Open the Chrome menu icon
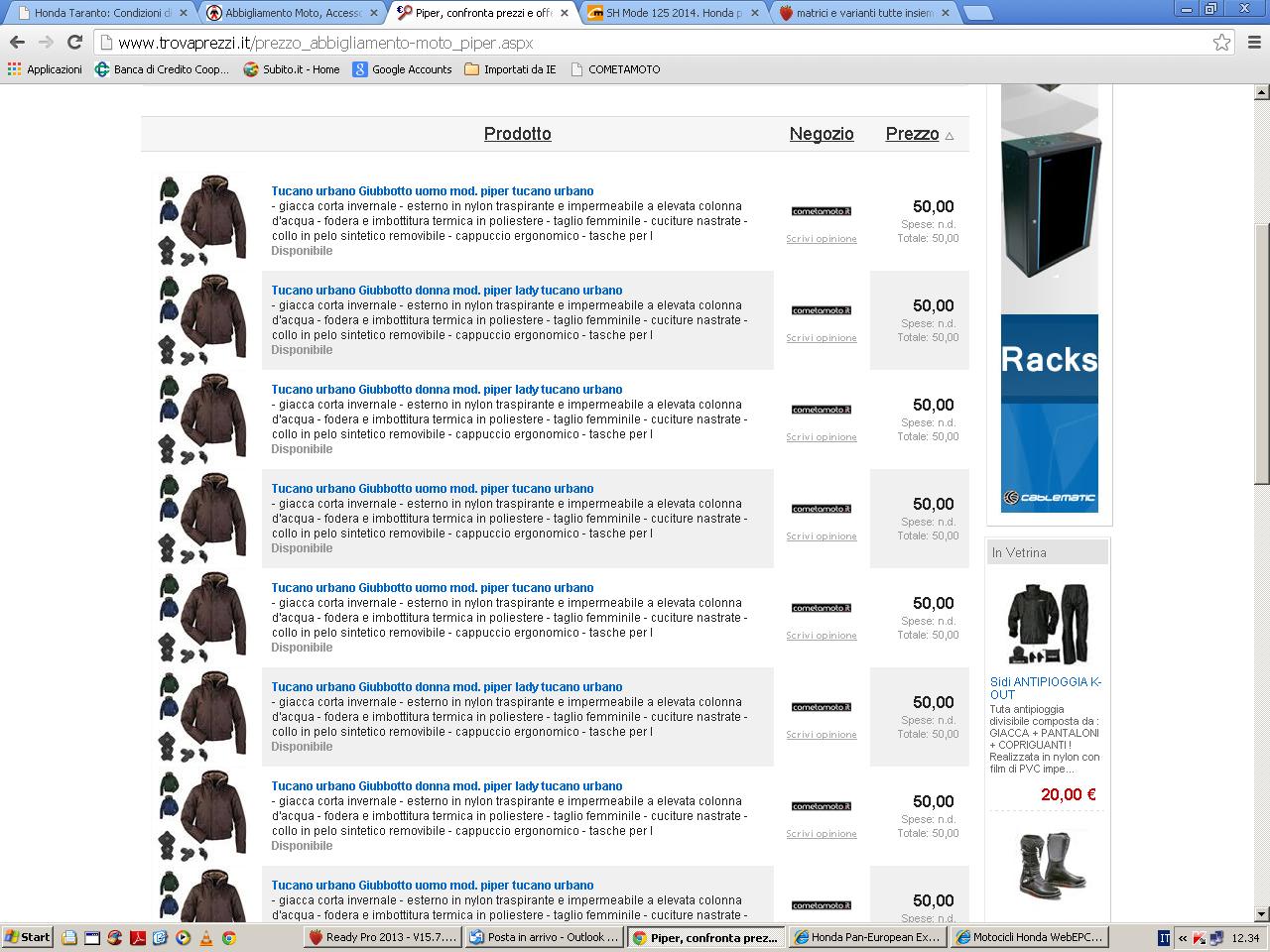The height and width of the screenshot is (952, 1270). [x=1253, y=43]
